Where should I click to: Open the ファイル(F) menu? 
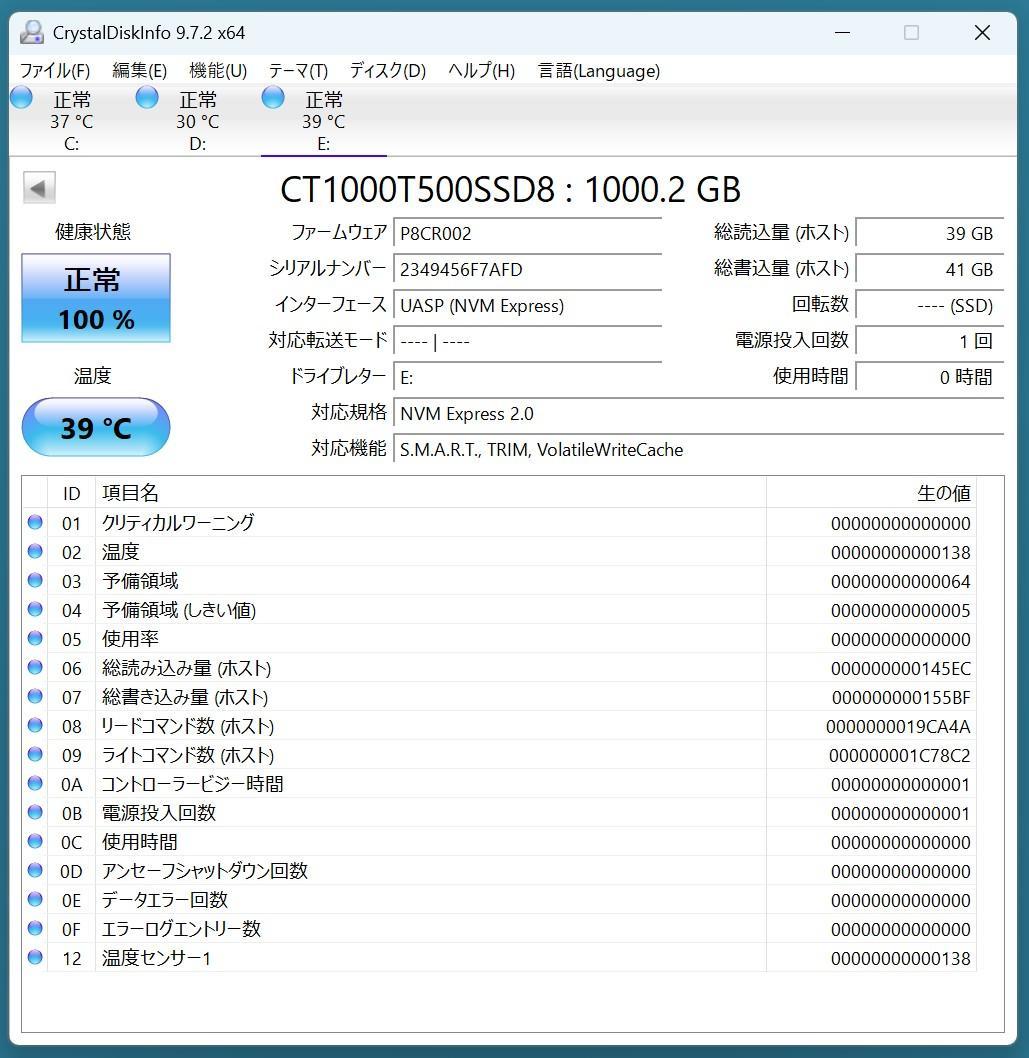56,71
